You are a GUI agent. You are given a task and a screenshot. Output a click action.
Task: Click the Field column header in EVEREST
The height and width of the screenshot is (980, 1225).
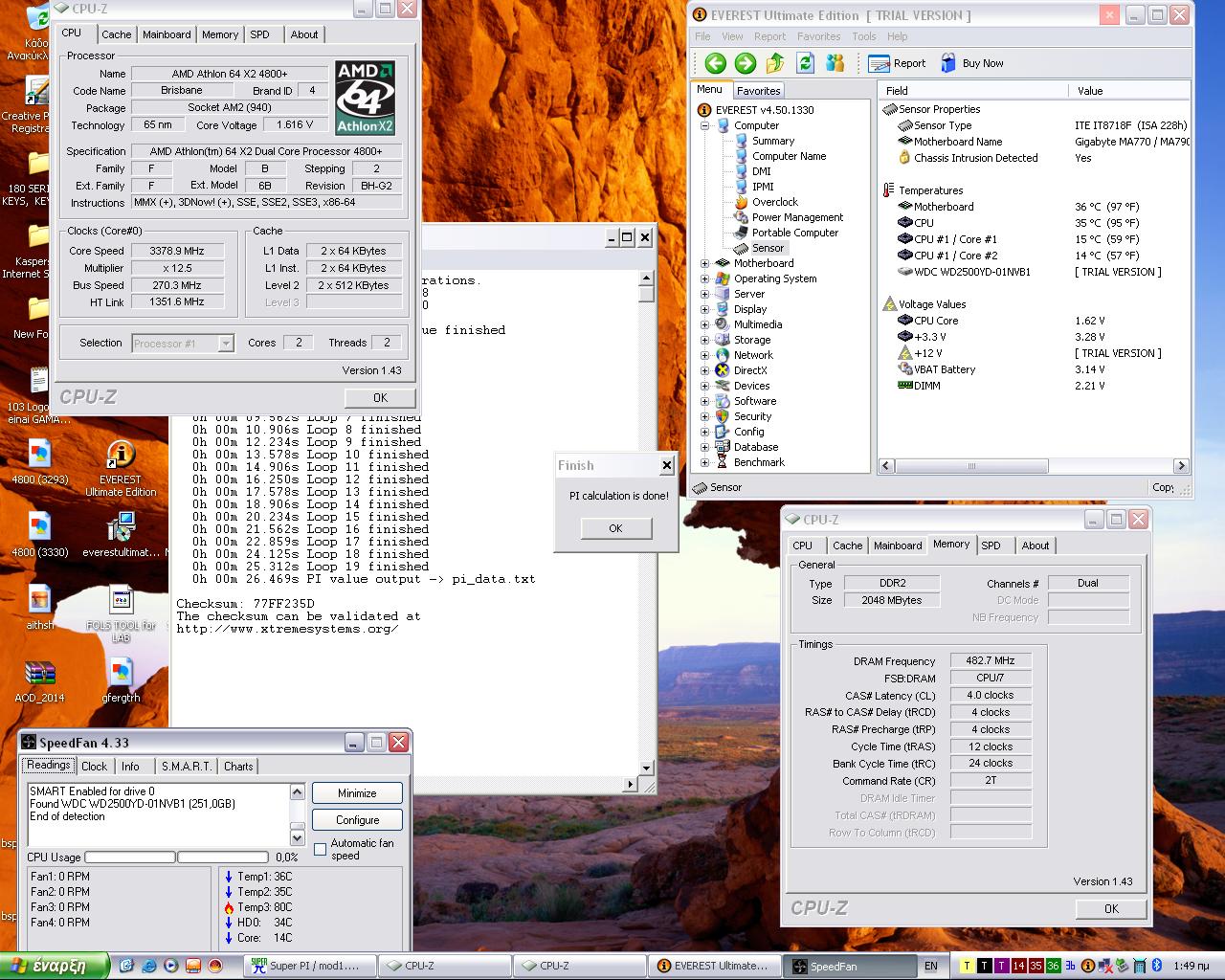[x=973, y=91]
